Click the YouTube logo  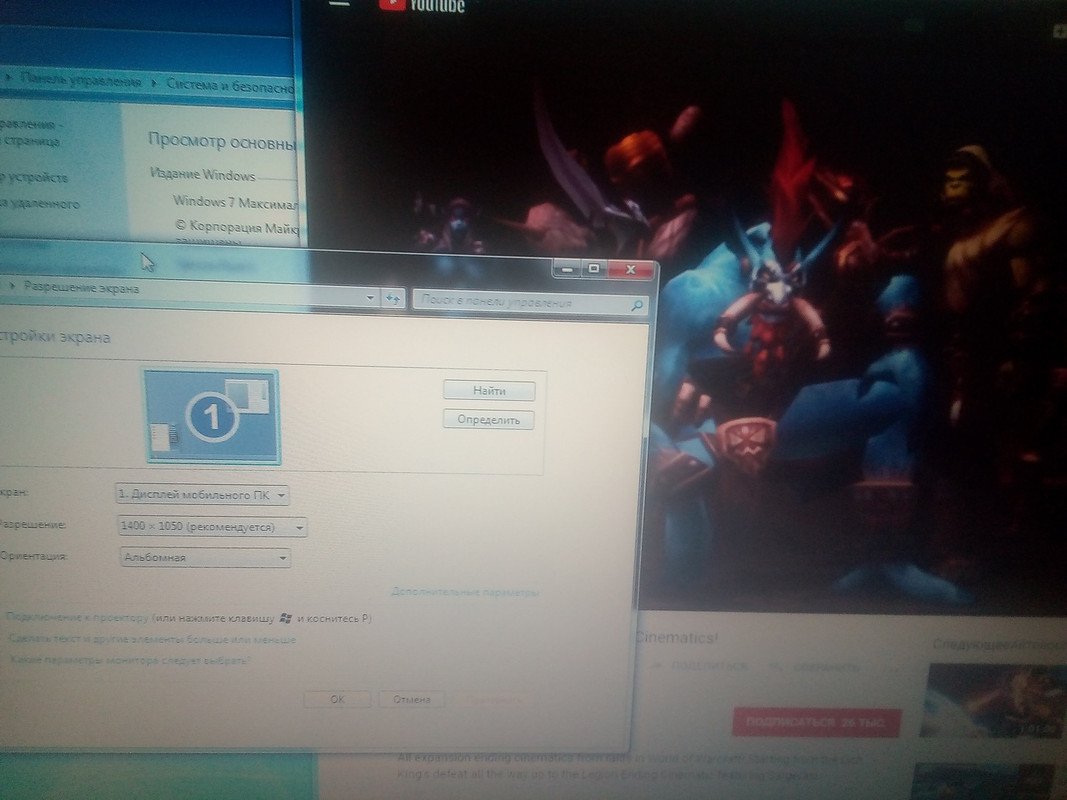click(422, 5)
